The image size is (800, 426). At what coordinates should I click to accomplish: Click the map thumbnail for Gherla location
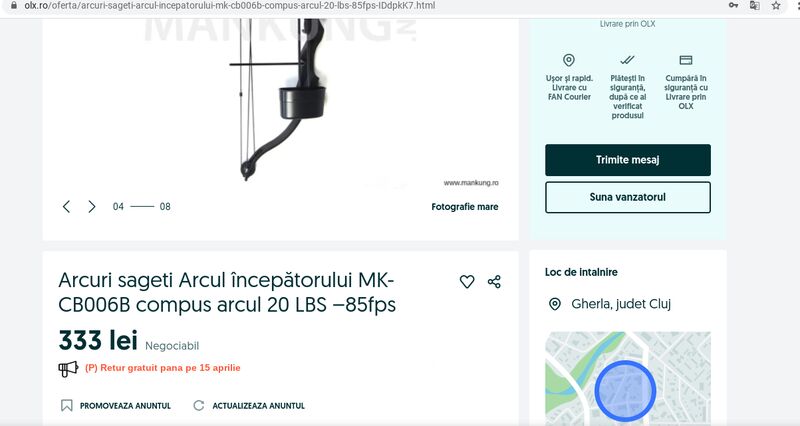(628, 379)
